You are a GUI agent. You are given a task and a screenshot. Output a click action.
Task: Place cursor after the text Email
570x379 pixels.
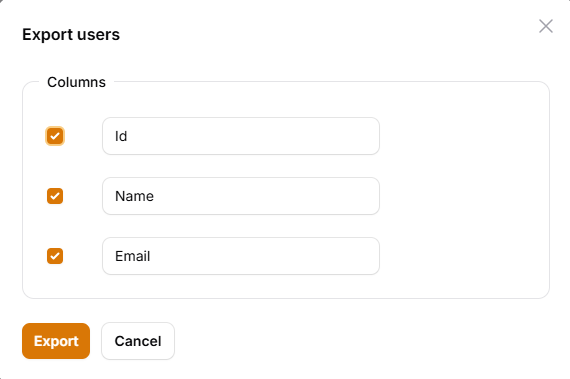tap(151, 256)
